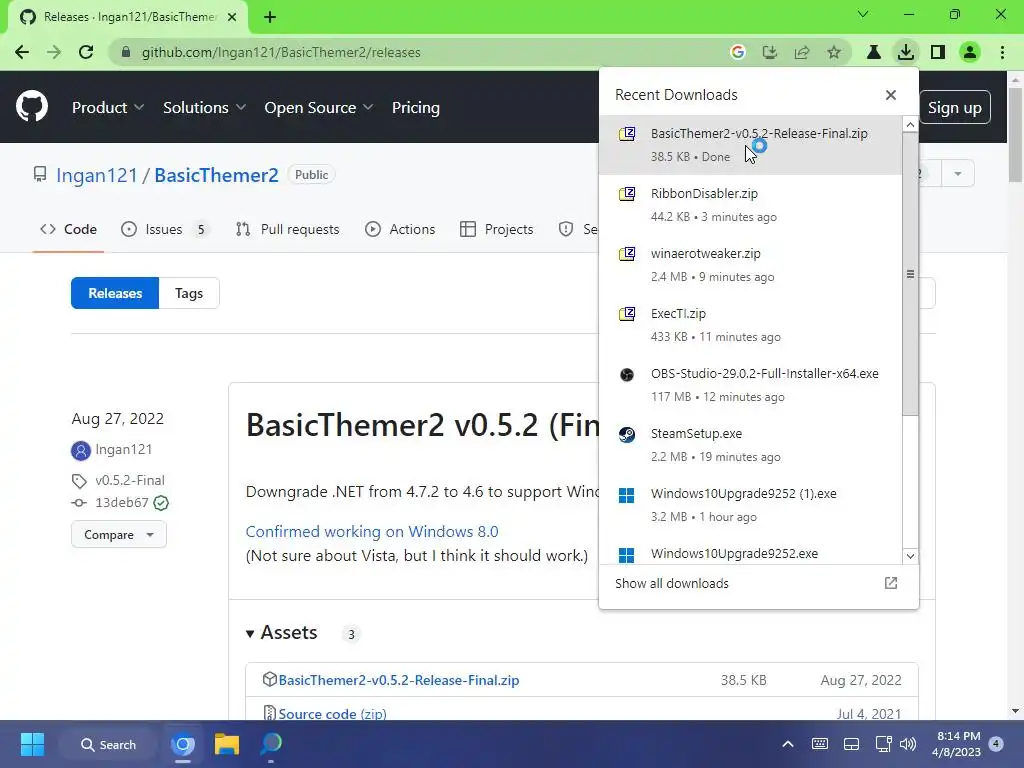Viewport: 1024px width, 768px height.
Task: Switch to the Code tab
Action: (x=68, y=229)
